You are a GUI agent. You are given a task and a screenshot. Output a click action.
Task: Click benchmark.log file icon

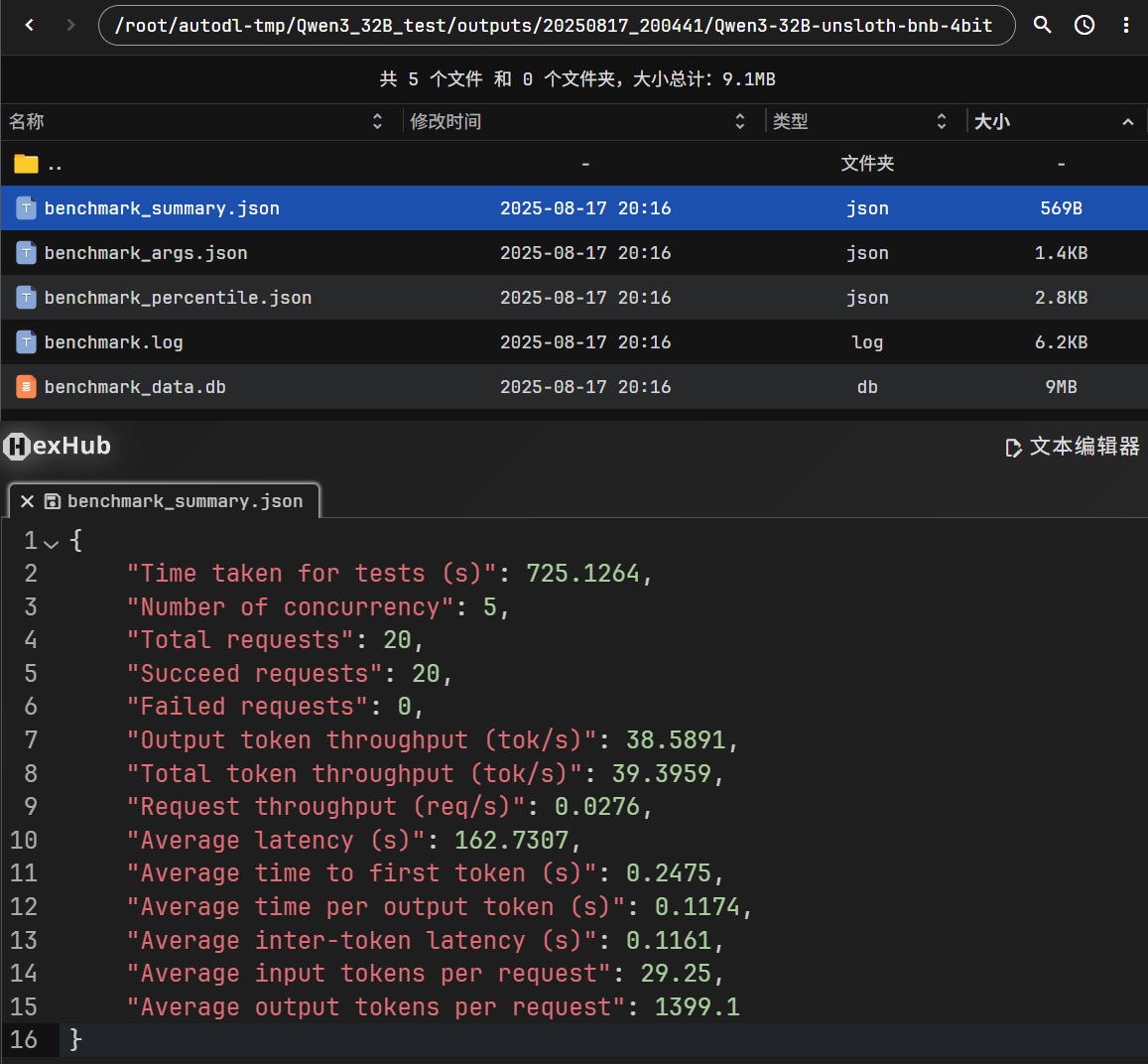[x=27, y=342]
